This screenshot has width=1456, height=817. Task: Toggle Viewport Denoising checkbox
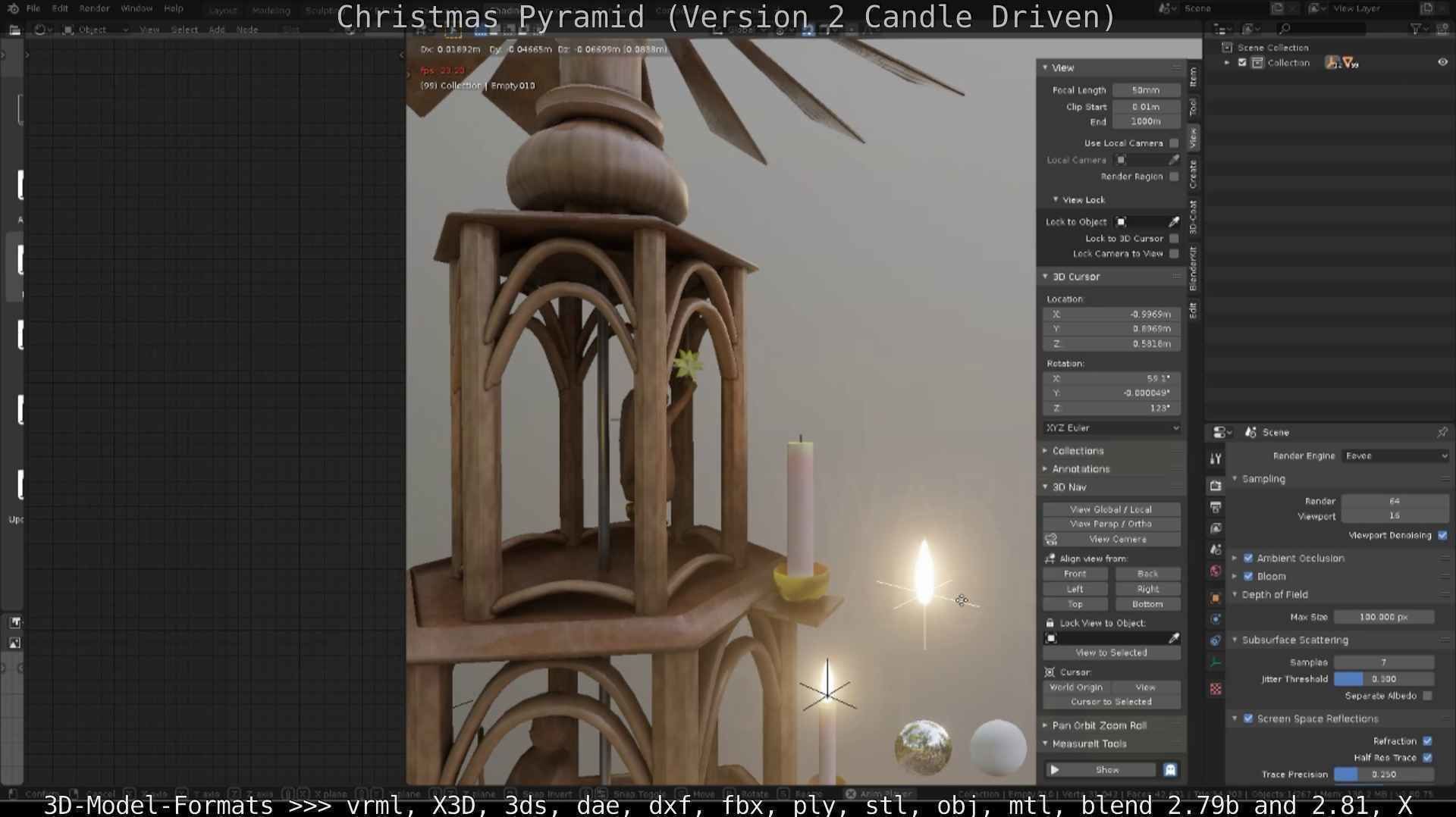click(x=1442, y=535)
